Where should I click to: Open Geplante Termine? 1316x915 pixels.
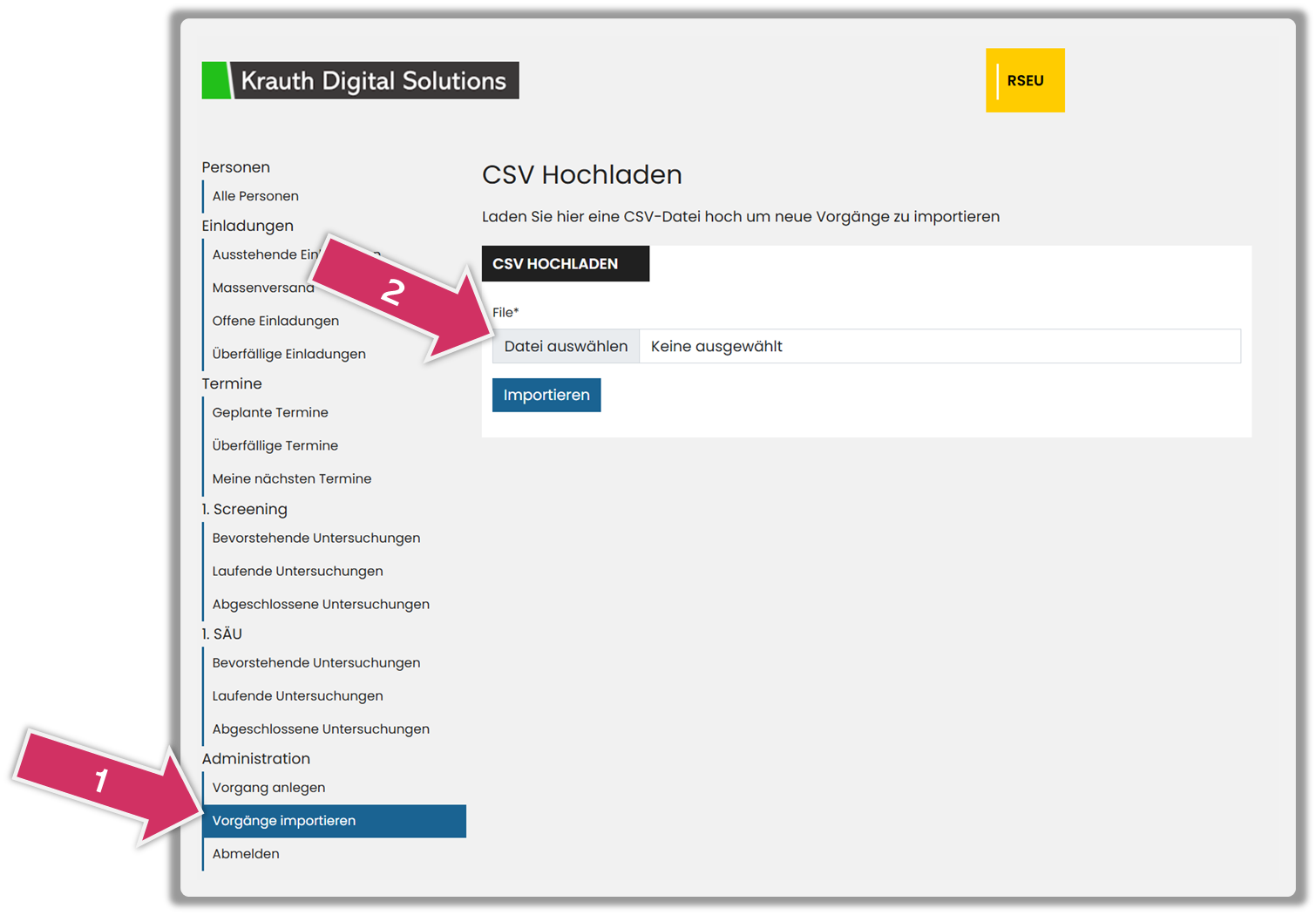[x=270, y=412]
